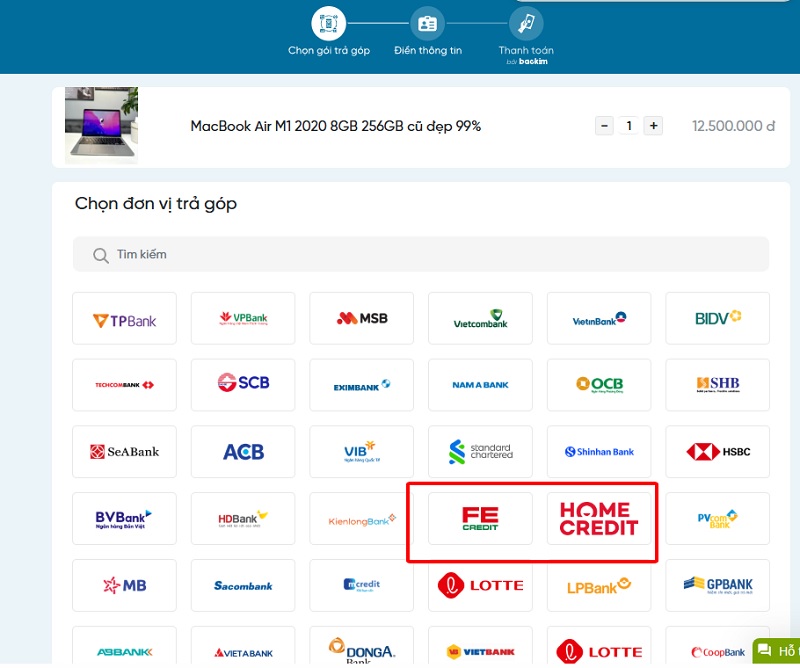Click the Sacombank logo tile
800x668 pixels.
243,585
